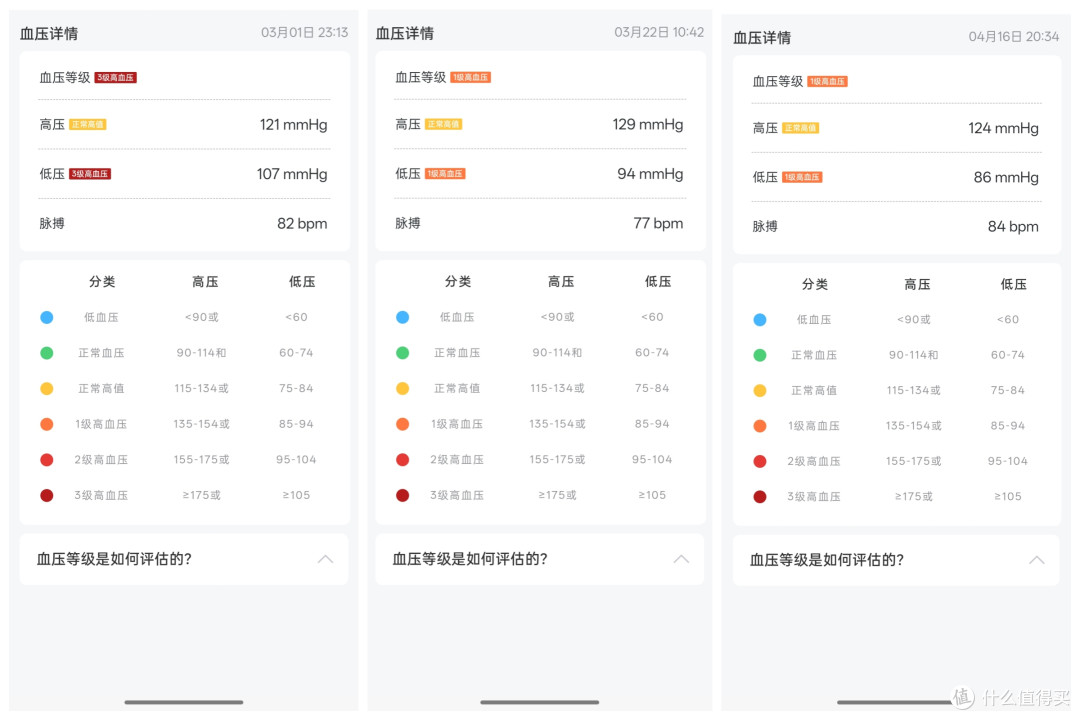Tap 1级高血压 badge beside 血压等级 in 04月16日 screen
This screenshot has height=720, width=1080.
click(827, 81)
